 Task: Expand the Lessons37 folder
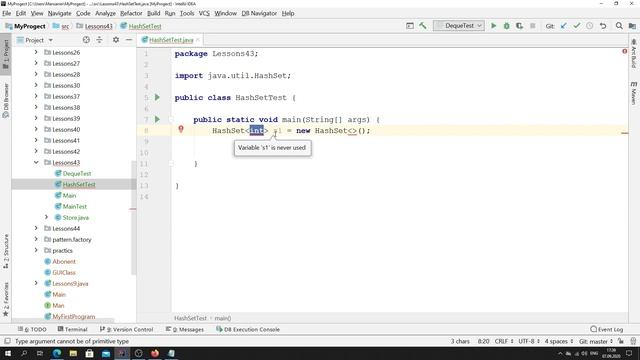click(x=36, y=96)
